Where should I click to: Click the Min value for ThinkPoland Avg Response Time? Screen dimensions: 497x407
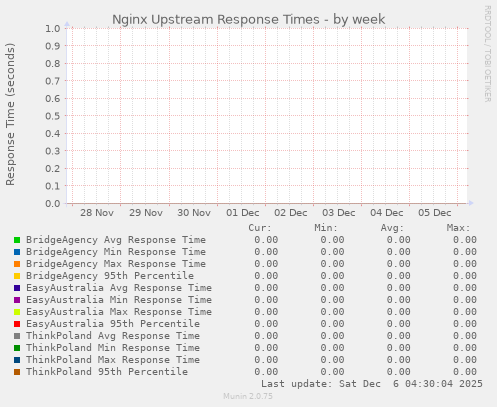(332, 336)
